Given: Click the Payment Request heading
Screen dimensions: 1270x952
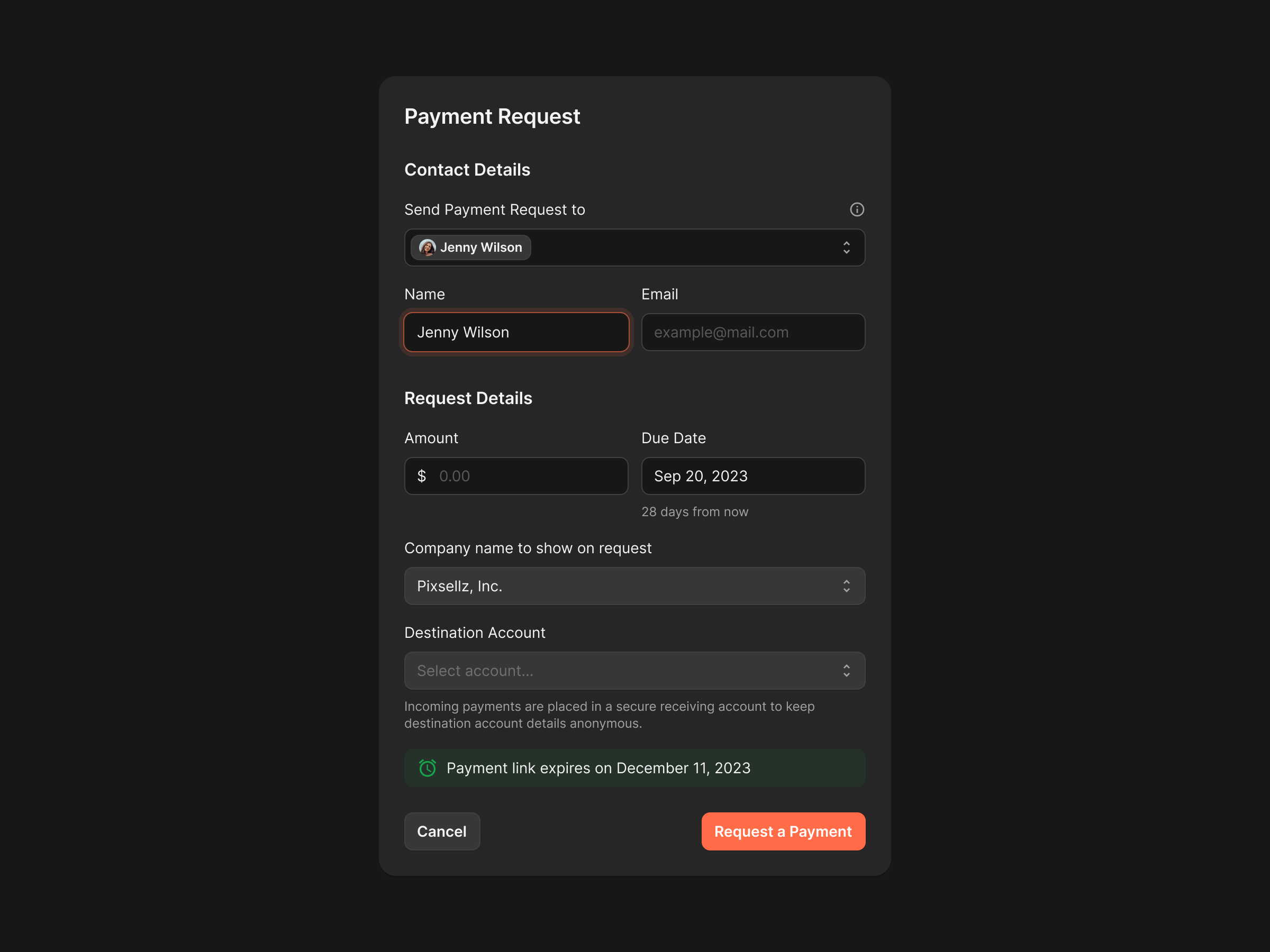Looking at the screenshot, I should [492, 116].
